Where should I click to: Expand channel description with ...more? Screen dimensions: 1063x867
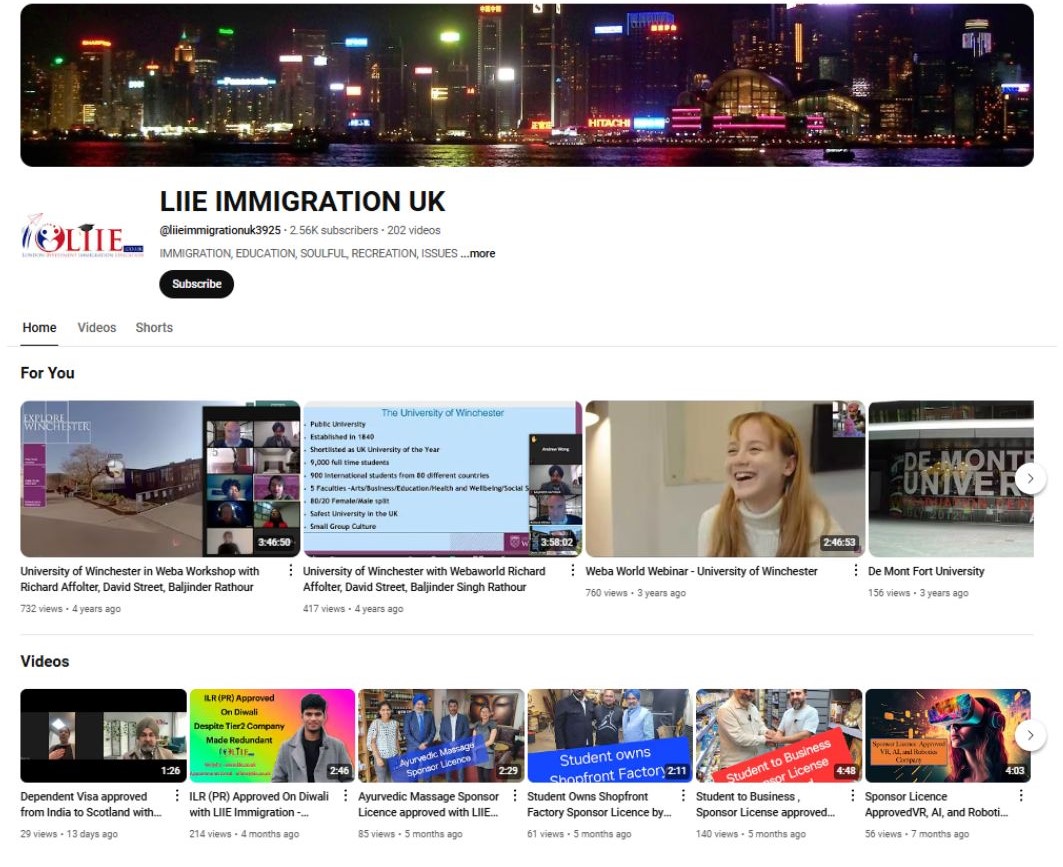click(x=478, y=254)
